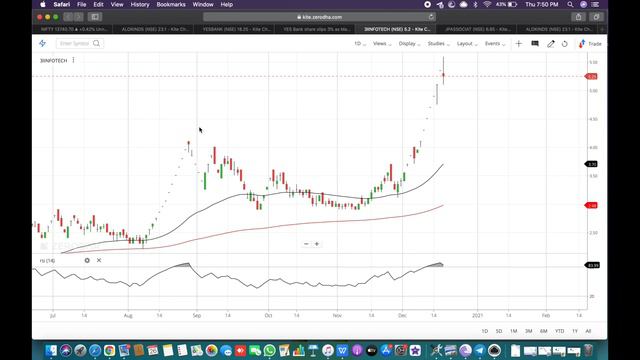
Task: Open Finder from the Dock
Action: pyautogui.click(x=51, y=350)
